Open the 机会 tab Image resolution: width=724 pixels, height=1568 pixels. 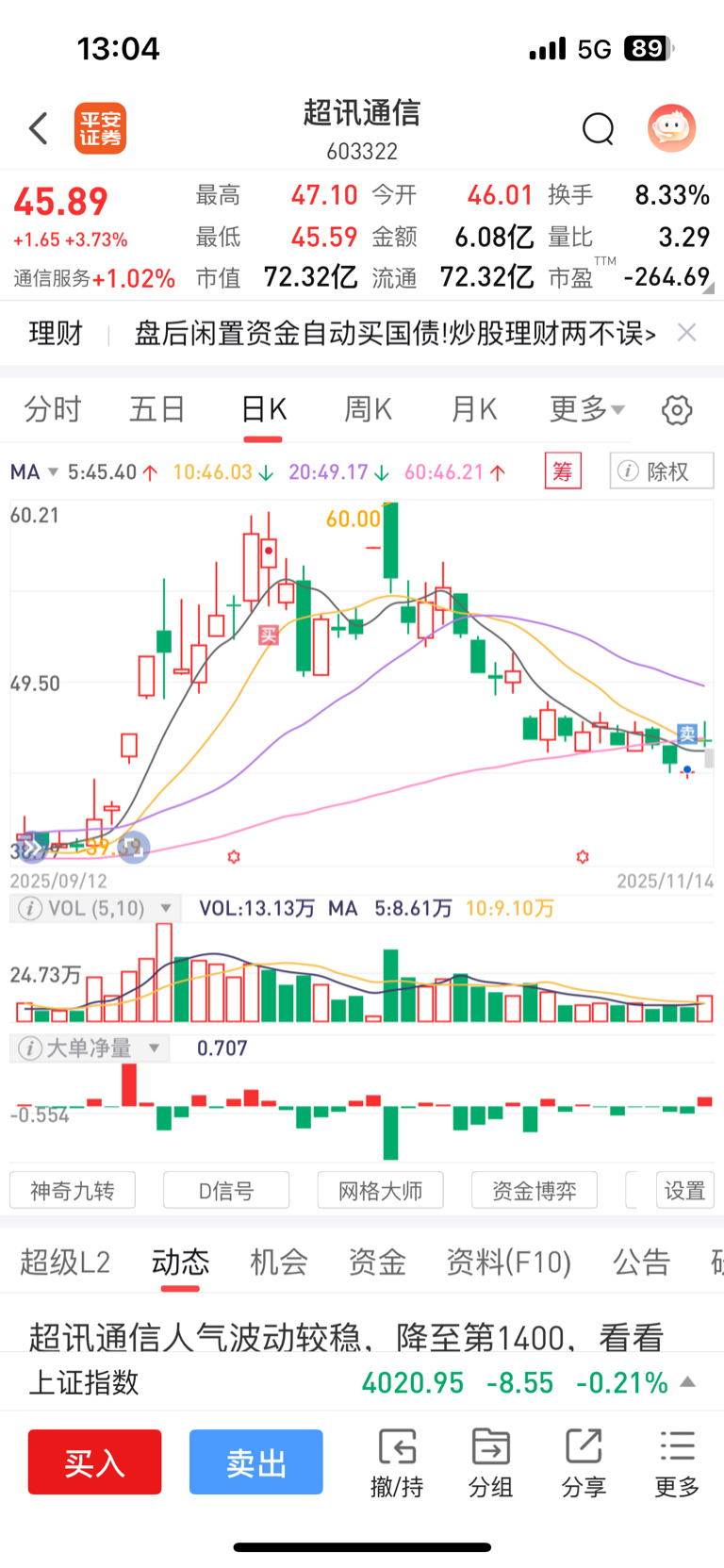click(x=279, y=1262)
